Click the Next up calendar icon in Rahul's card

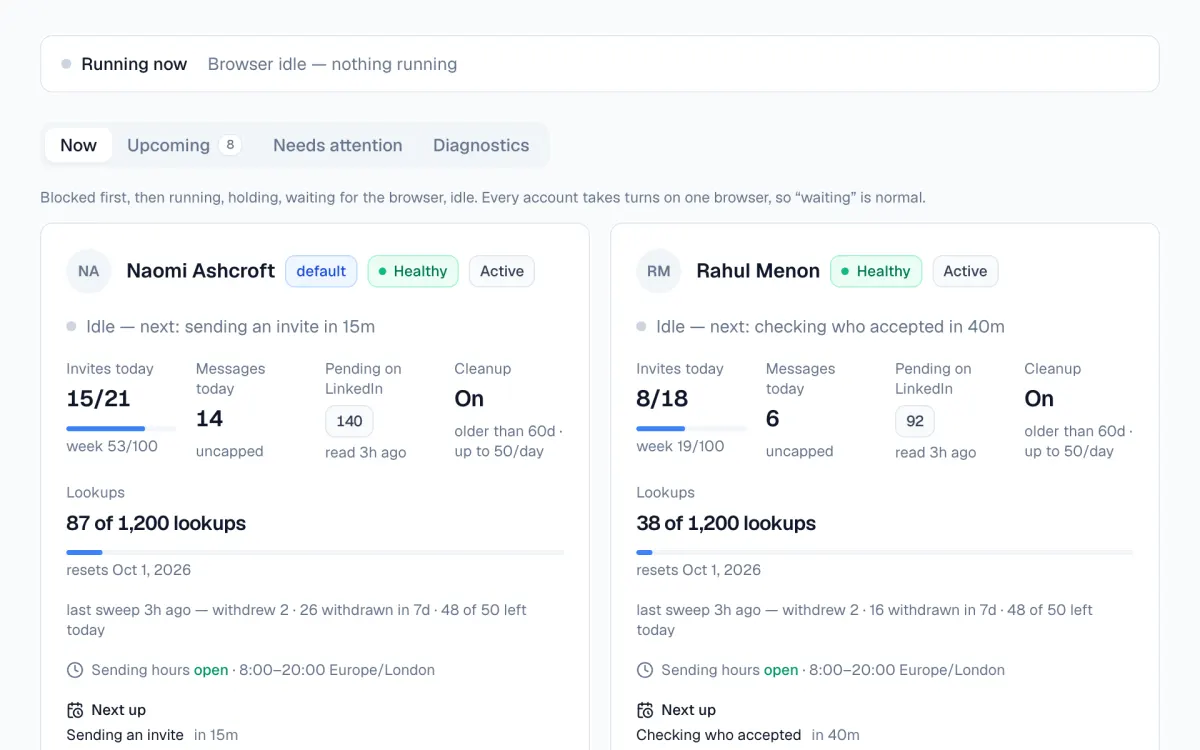pyautogui.click(x=645, y=710)
